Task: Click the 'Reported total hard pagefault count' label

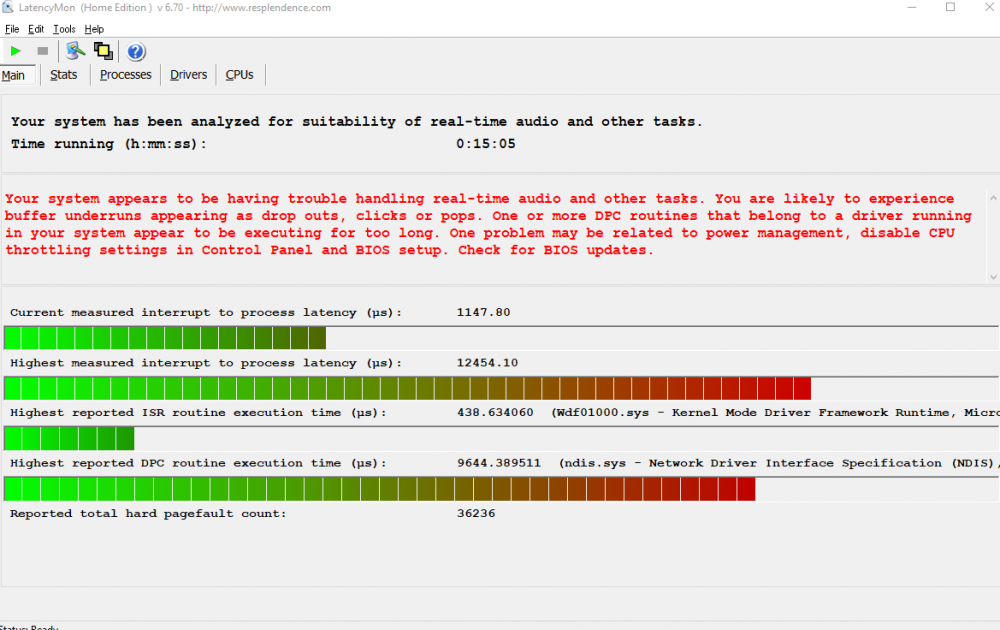Action: pos(148,513)
